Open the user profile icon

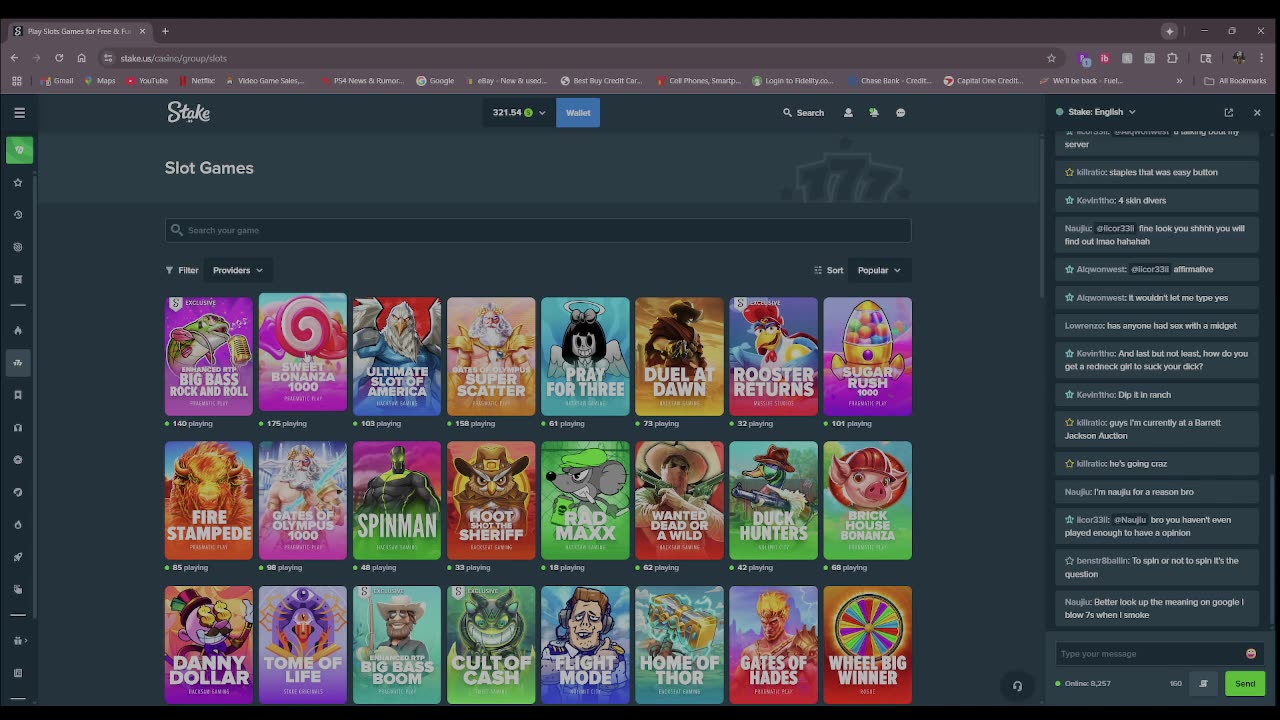coord(848,113)
